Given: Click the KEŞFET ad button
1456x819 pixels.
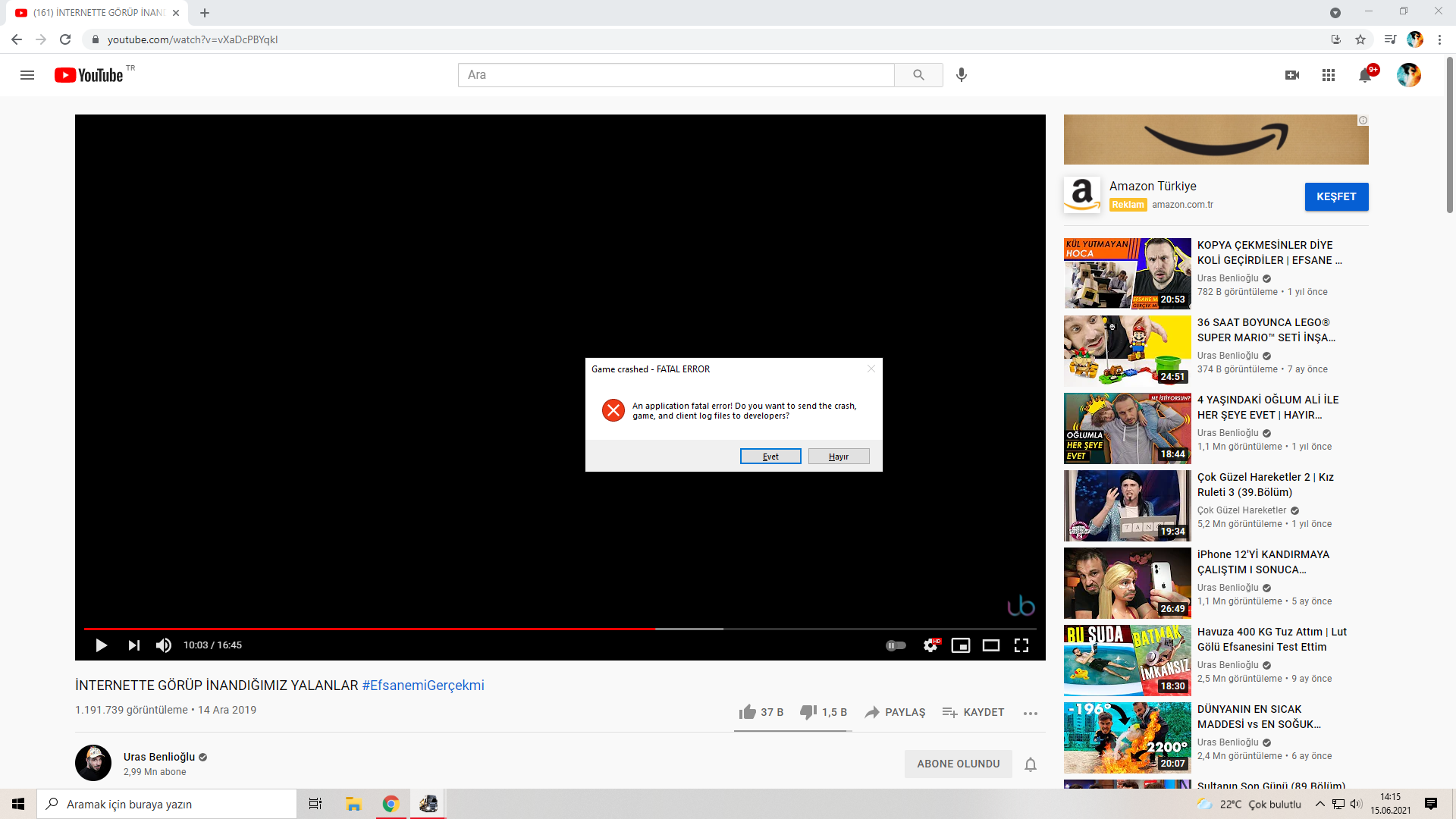Looking at the screenshot, I should pos(1336,196).
